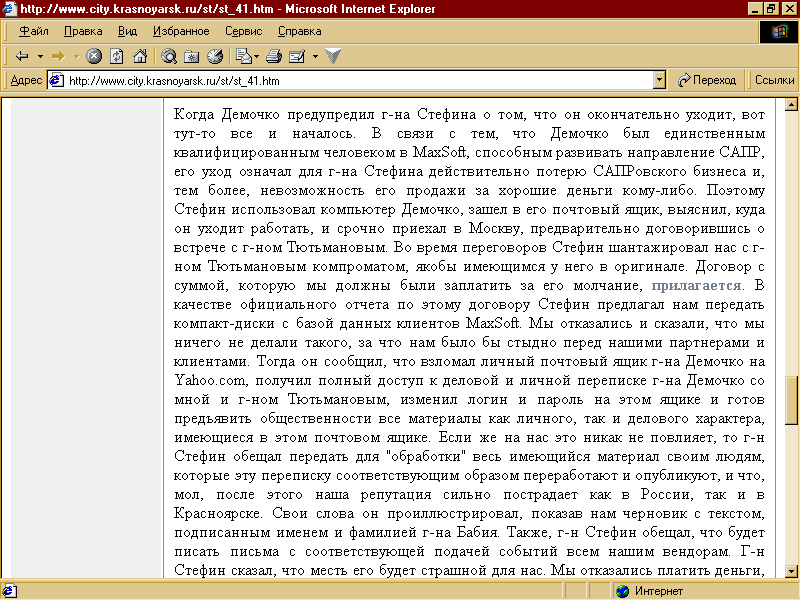The height and width of the screenshot is (600, 800).
Task: Open the Search pane icon
Action: [x=169, y=56]
